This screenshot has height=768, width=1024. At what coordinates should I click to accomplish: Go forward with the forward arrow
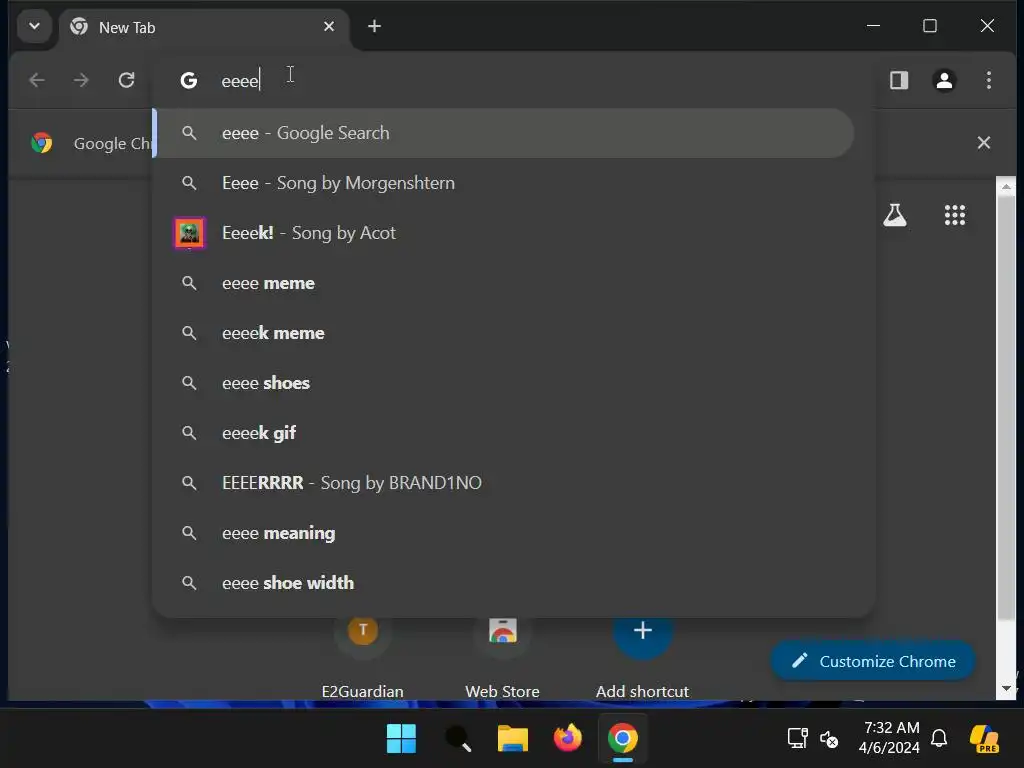click(x=81, y=80)
